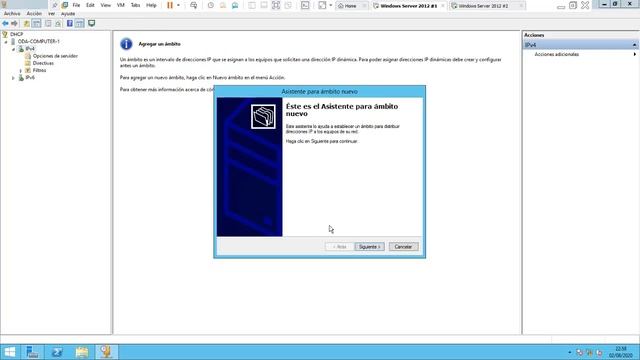The width and height of the screenshot is (640, 360).
Task: Select Opciones de servidor tree item
Action: coord(55,56)
